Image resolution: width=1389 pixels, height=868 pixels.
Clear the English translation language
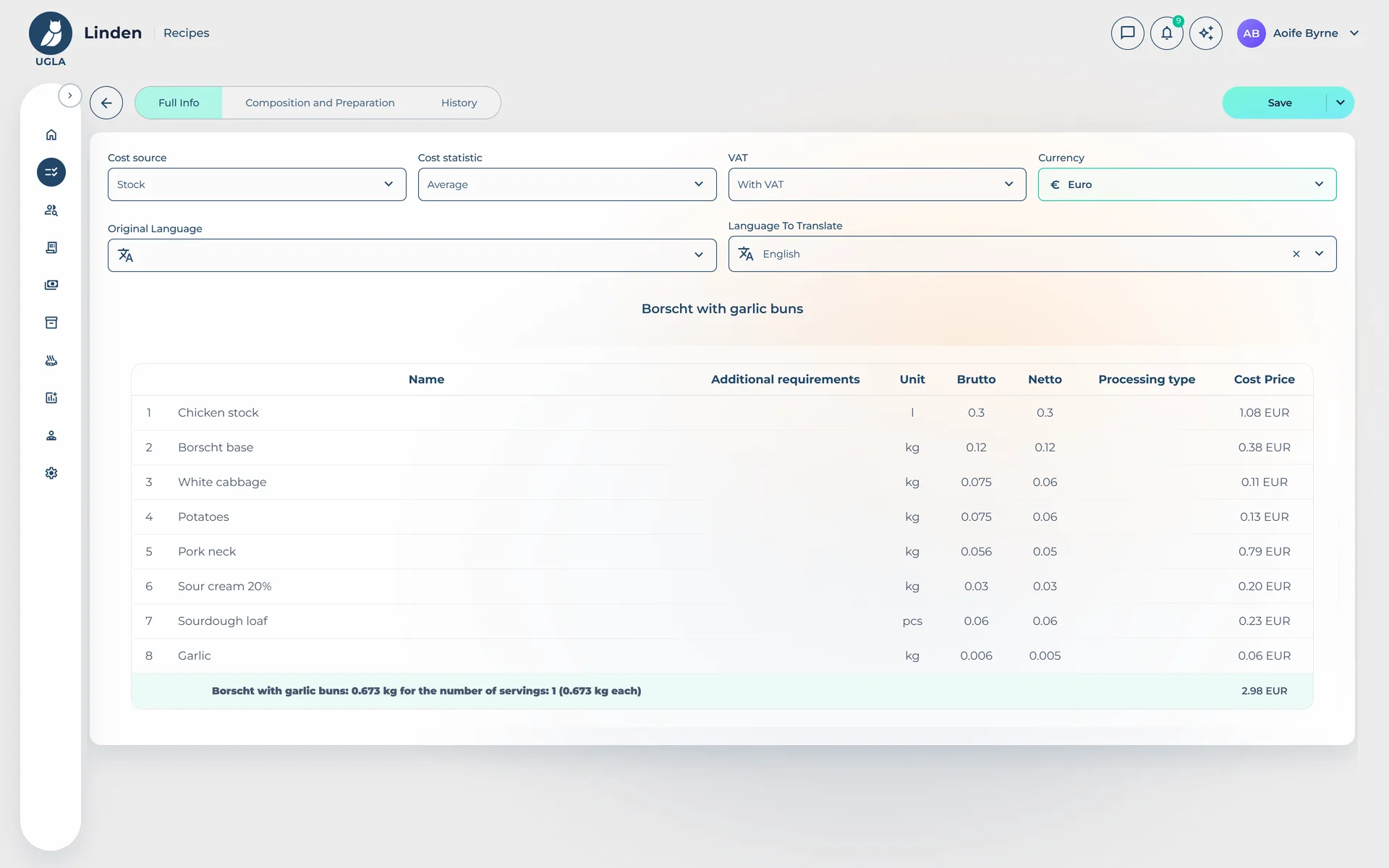point(1296,254)
